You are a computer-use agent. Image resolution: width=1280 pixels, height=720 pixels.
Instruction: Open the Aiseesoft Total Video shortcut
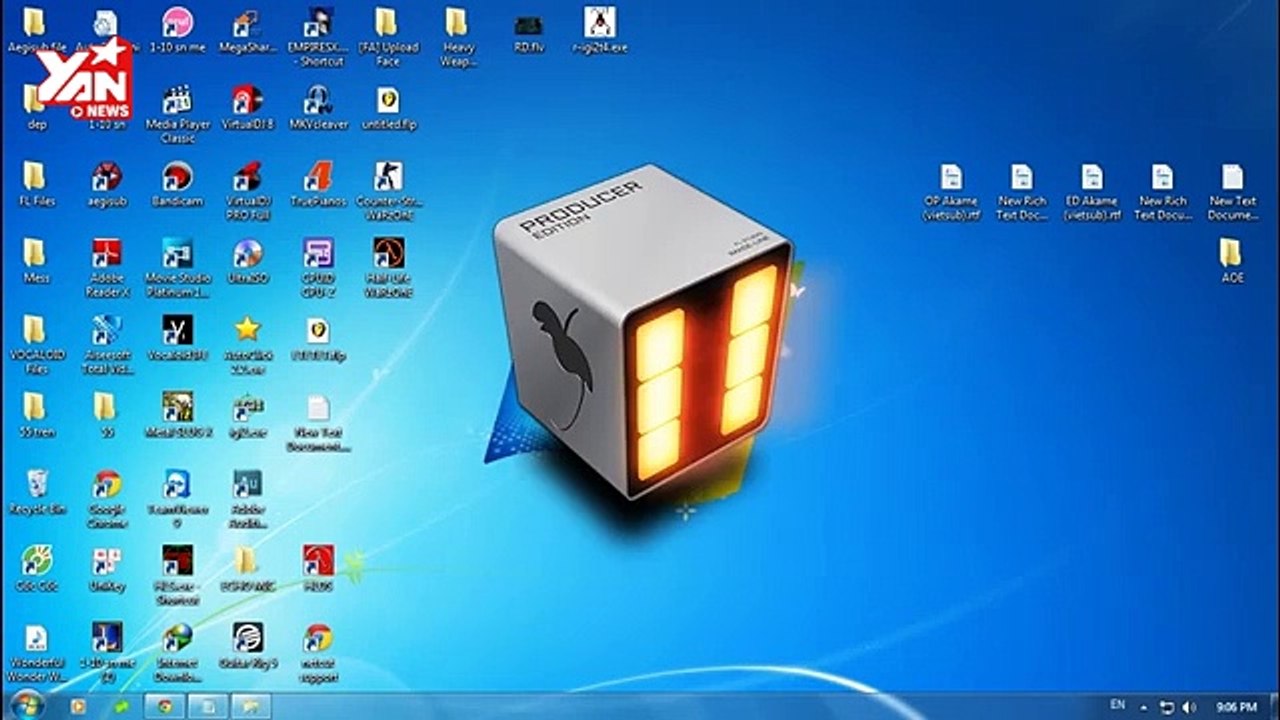point(106,345)
